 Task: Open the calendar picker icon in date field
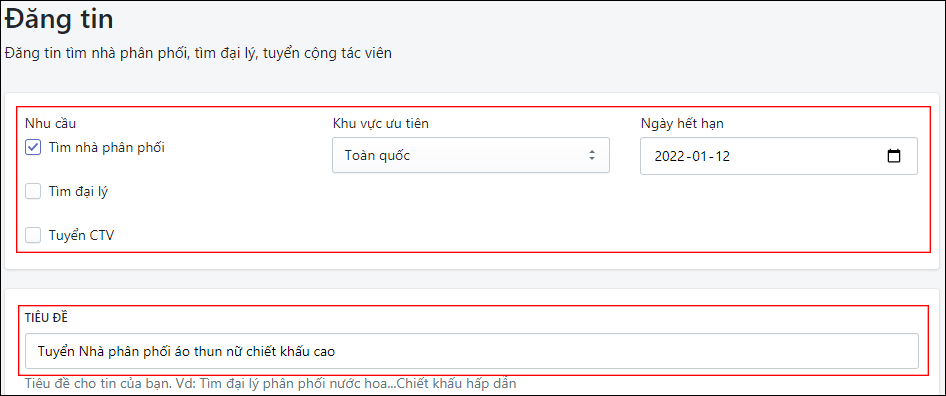(894, 156)
